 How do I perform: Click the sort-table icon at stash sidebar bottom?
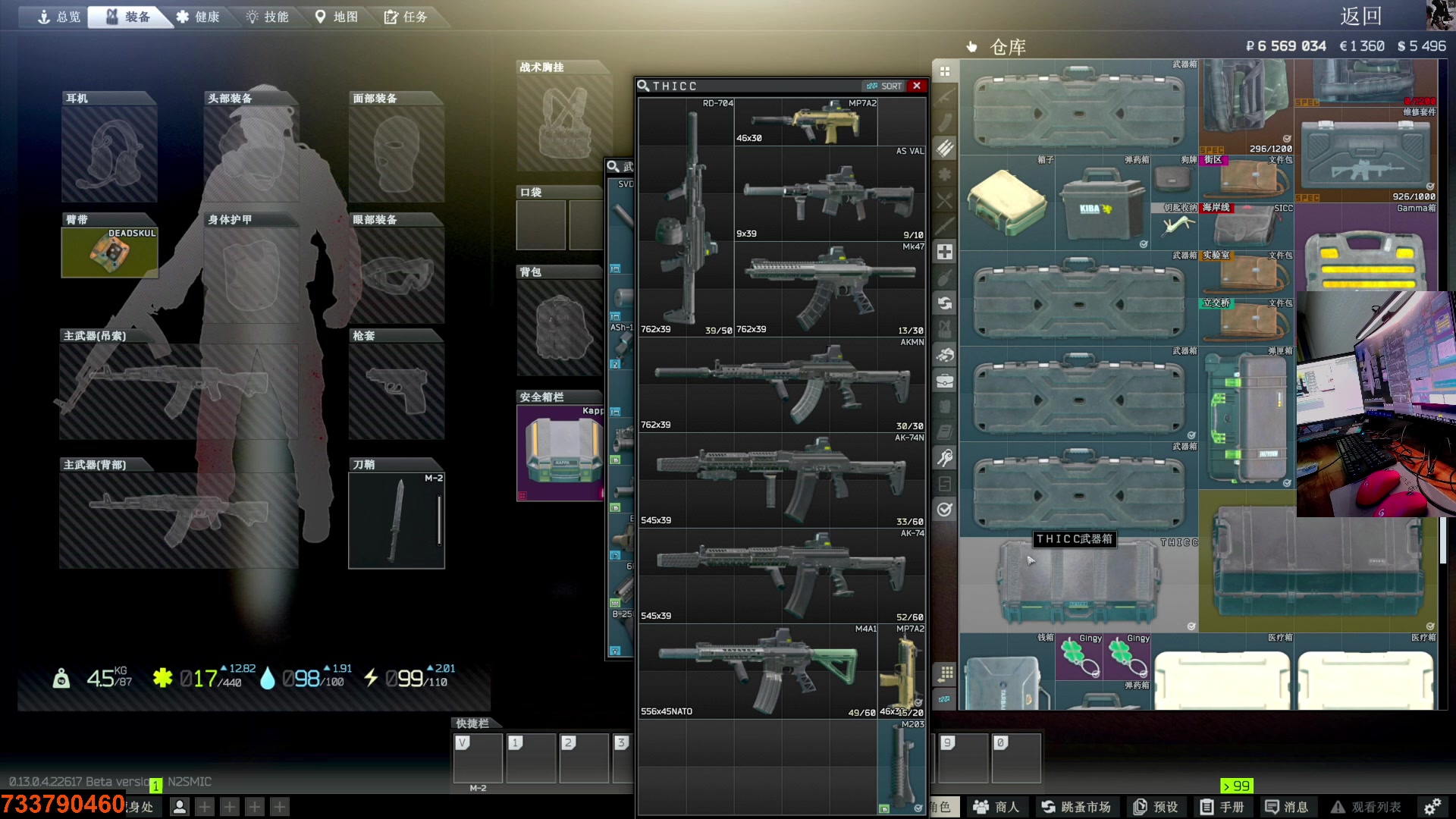click(945, 698)
